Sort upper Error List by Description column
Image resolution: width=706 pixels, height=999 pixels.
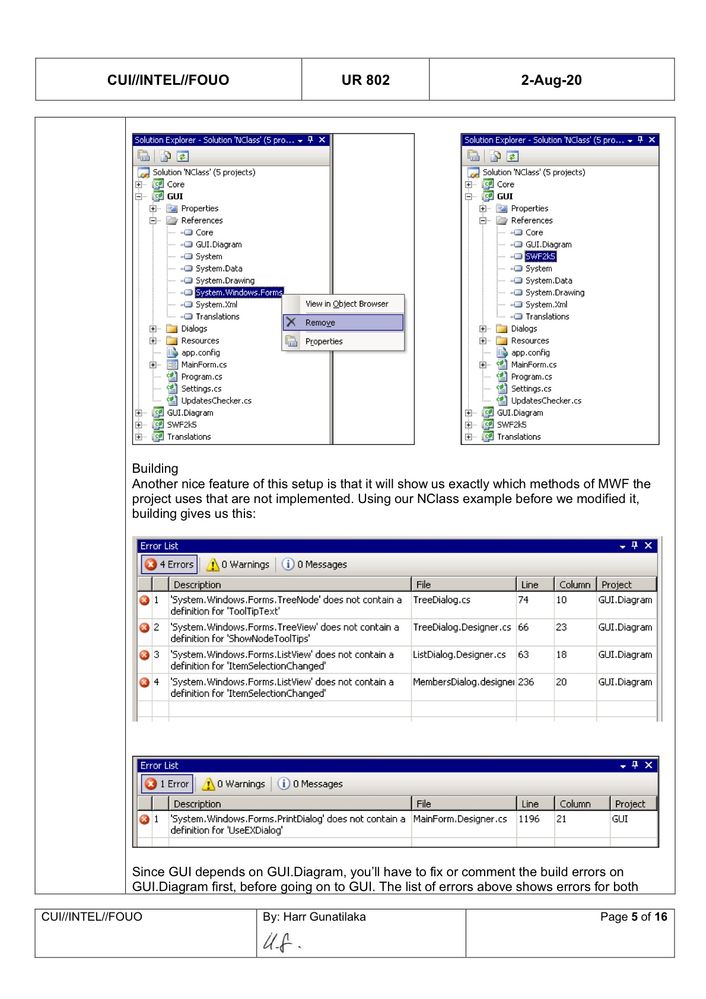290,584
